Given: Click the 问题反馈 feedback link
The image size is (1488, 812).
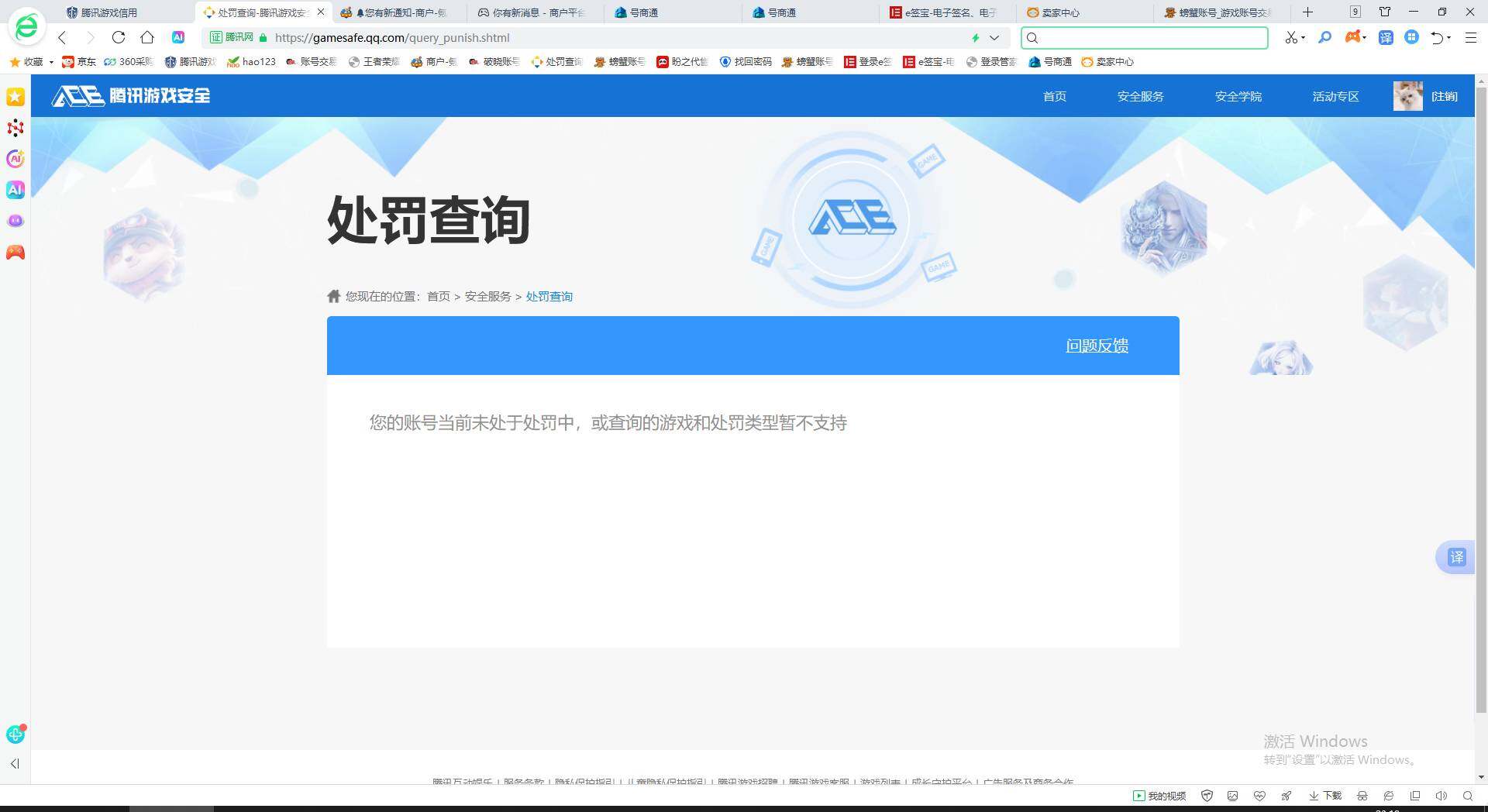Looking at the screenshot, I should point(1097,346).
